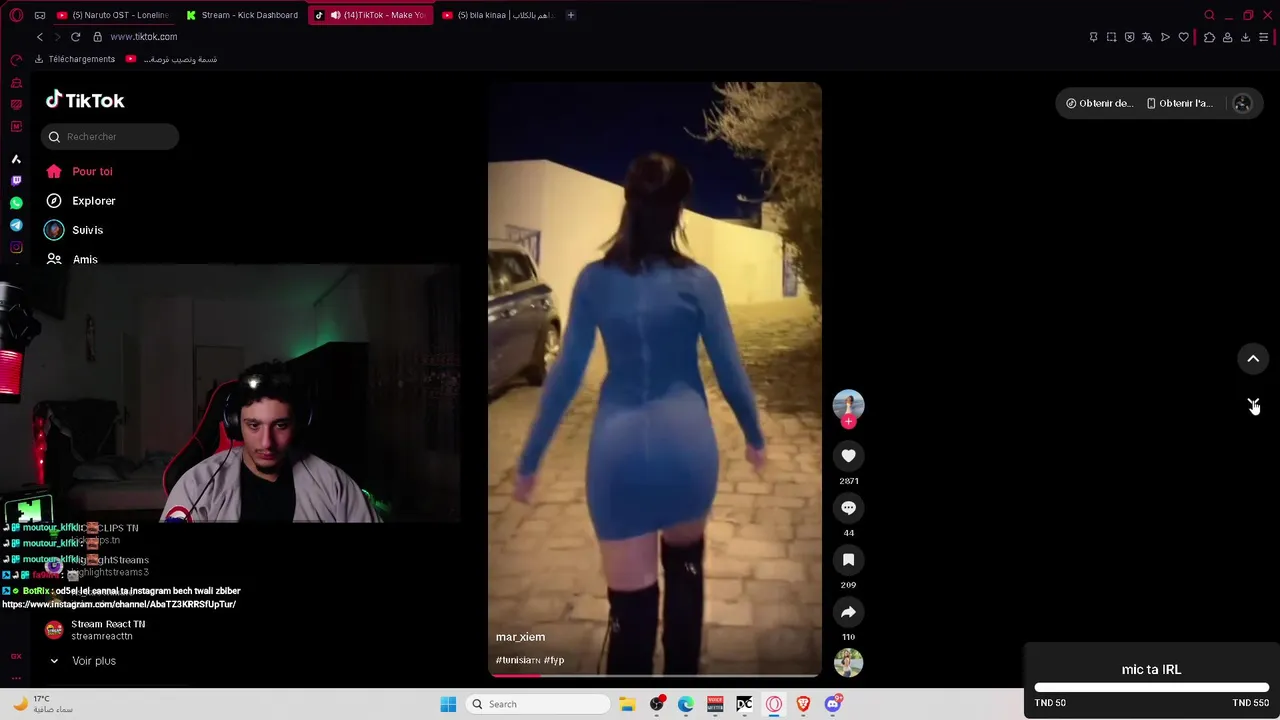This screenshot has width=1280, height=720.
Task: Open the translate page icon
Action: [x=1147, y=37]
